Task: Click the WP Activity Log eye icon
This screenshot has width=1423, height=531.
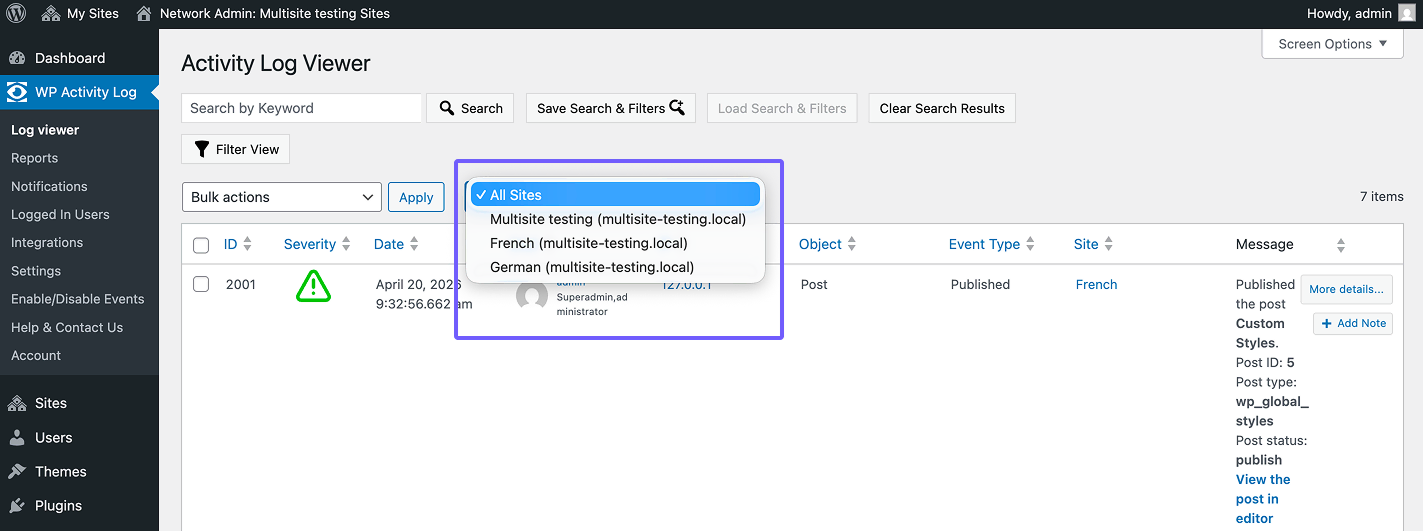Action: tap(17, 92)
